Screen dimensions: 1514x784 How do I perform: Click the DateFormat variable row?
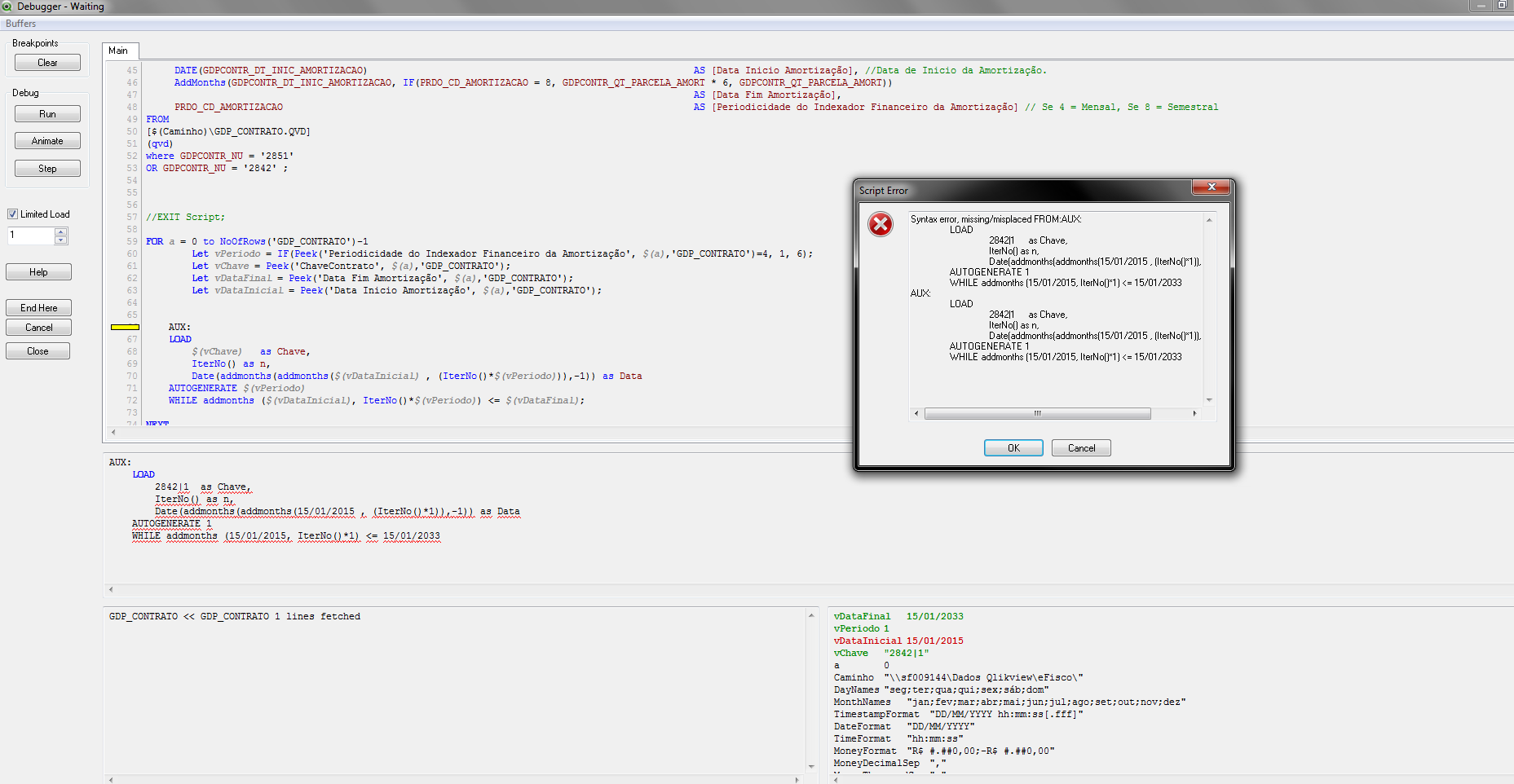[x=904, y=727]
